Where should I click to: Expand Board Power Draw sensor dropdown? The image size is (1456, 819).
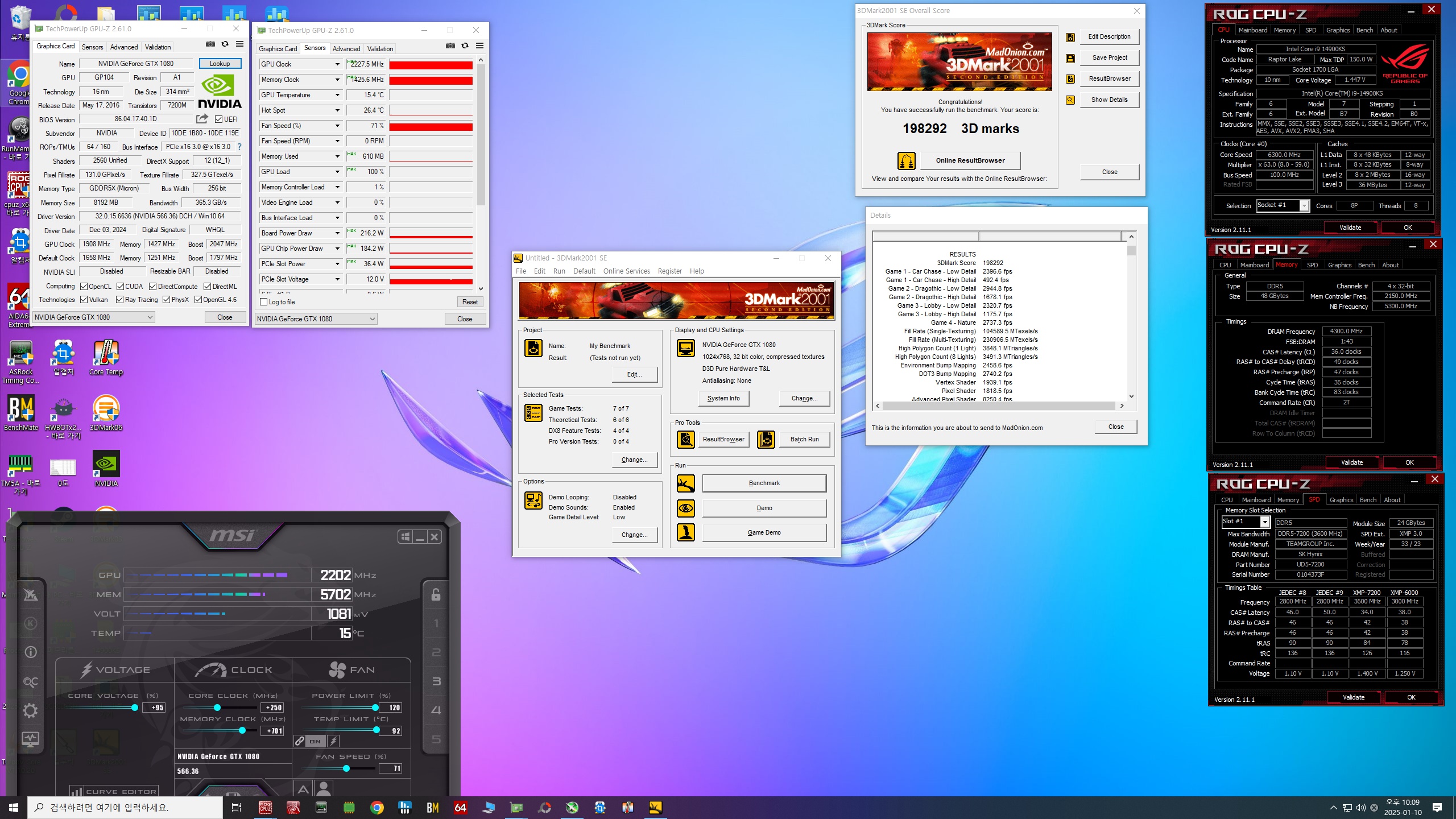coord(337,233)
